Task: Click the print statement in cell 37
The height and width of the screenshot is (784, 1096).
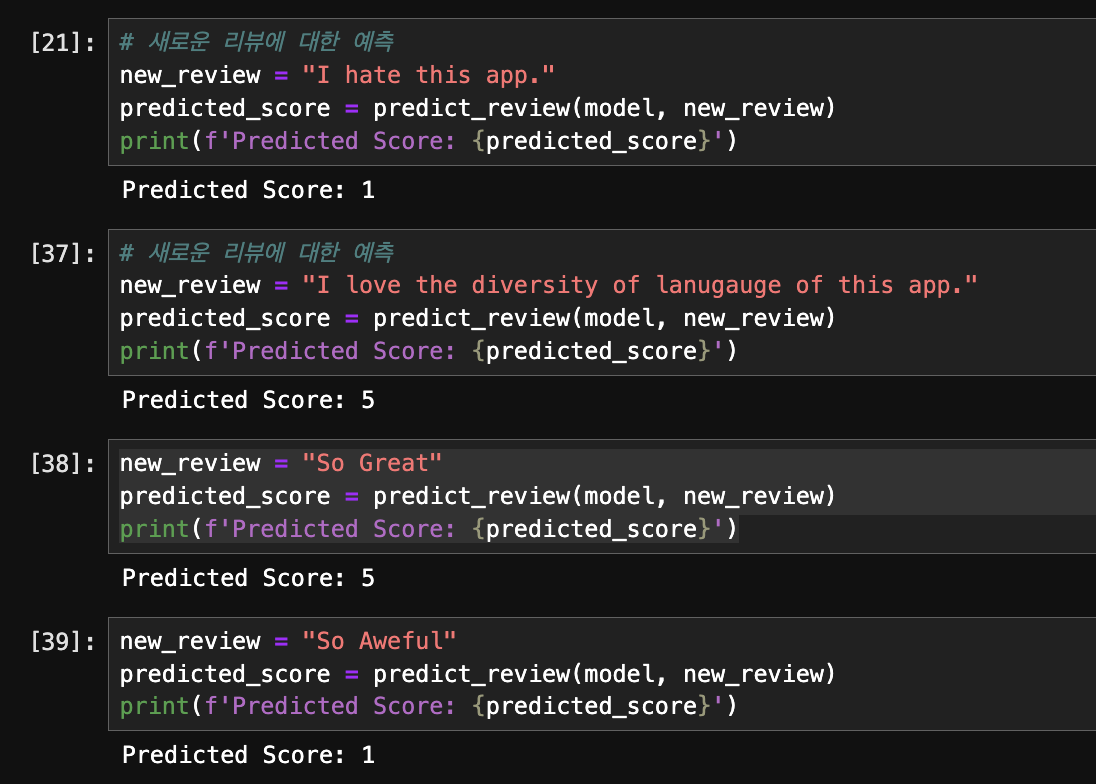Action: (x=428, y=351)
